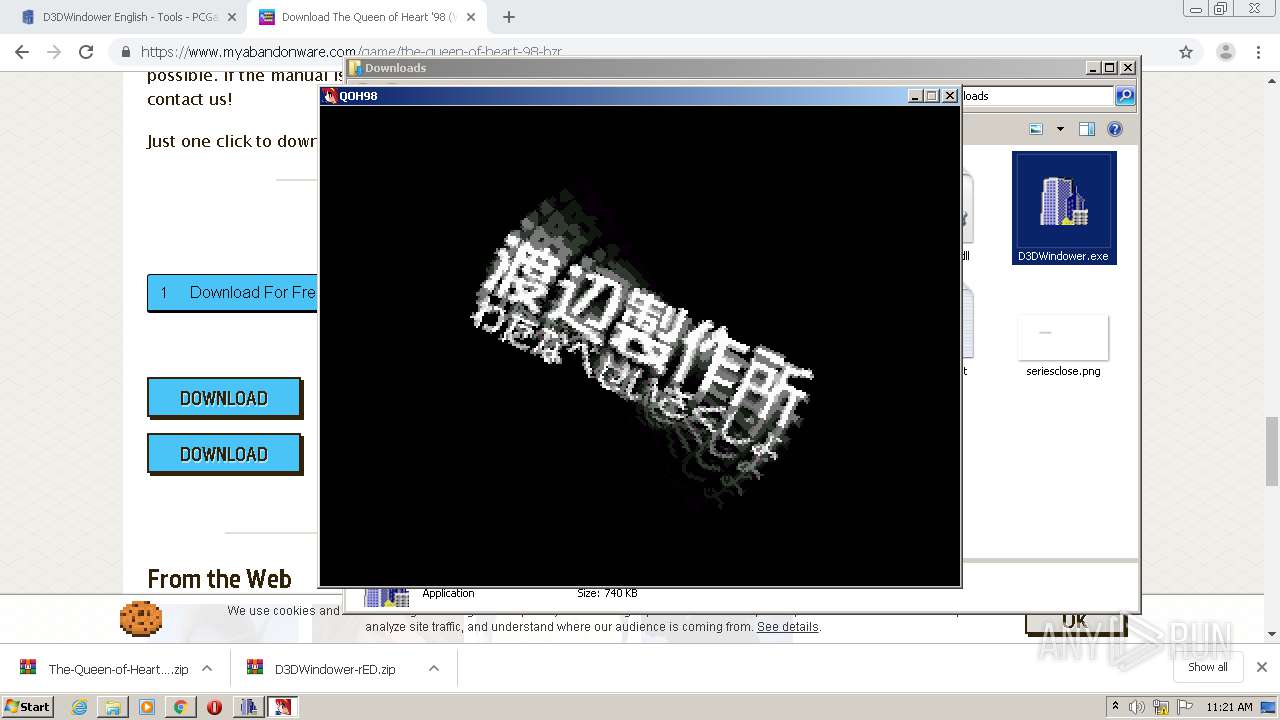Click the first DOWNLOAD button
The image size is (1280, 720).
tap(224, 398)
